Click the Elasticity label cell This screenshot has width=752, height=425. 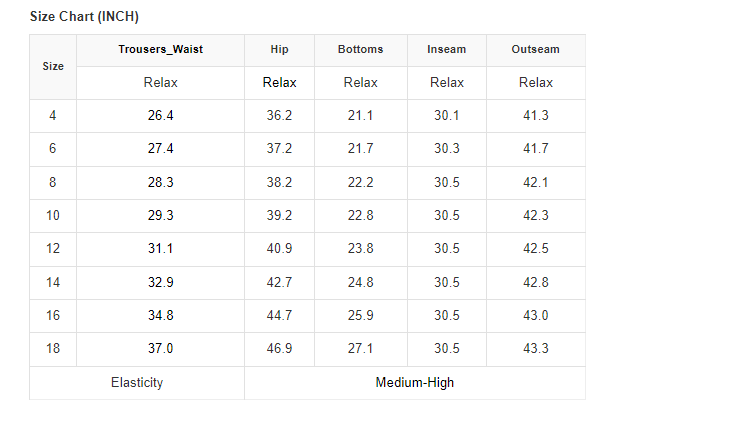coord(137,382)
